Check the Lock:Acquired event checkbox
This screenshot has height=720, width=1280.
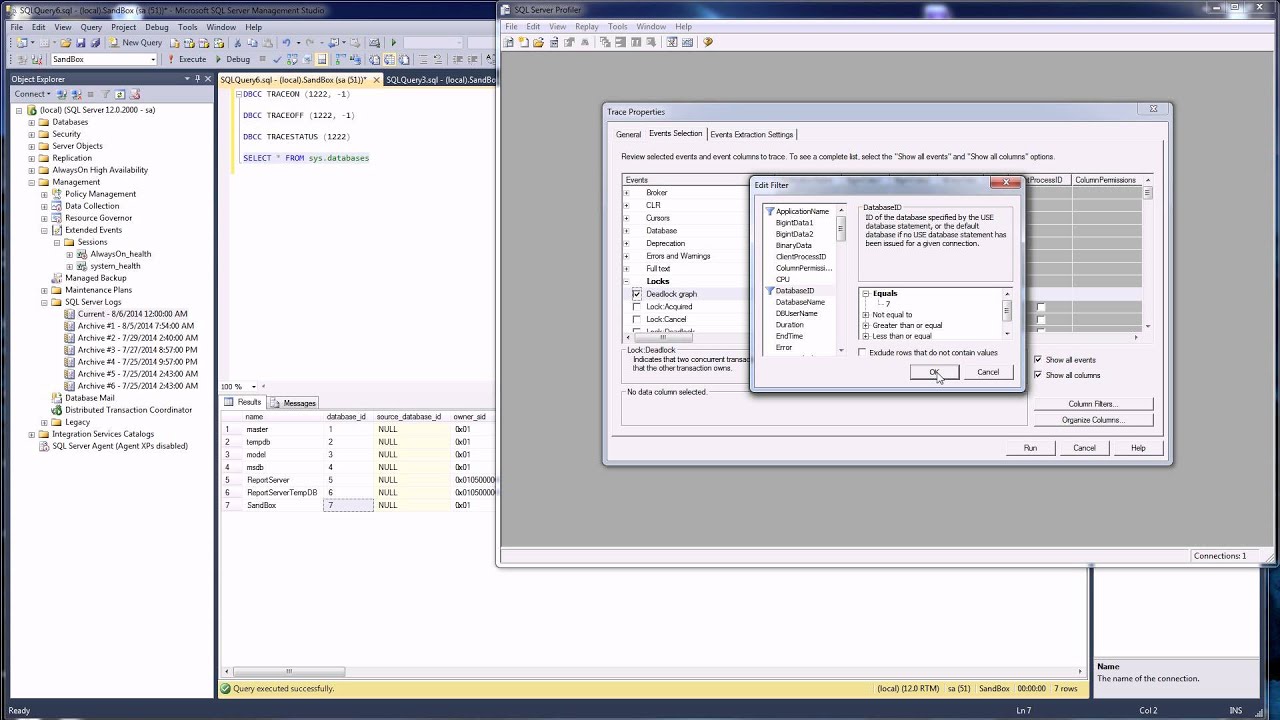pos(637,307)
